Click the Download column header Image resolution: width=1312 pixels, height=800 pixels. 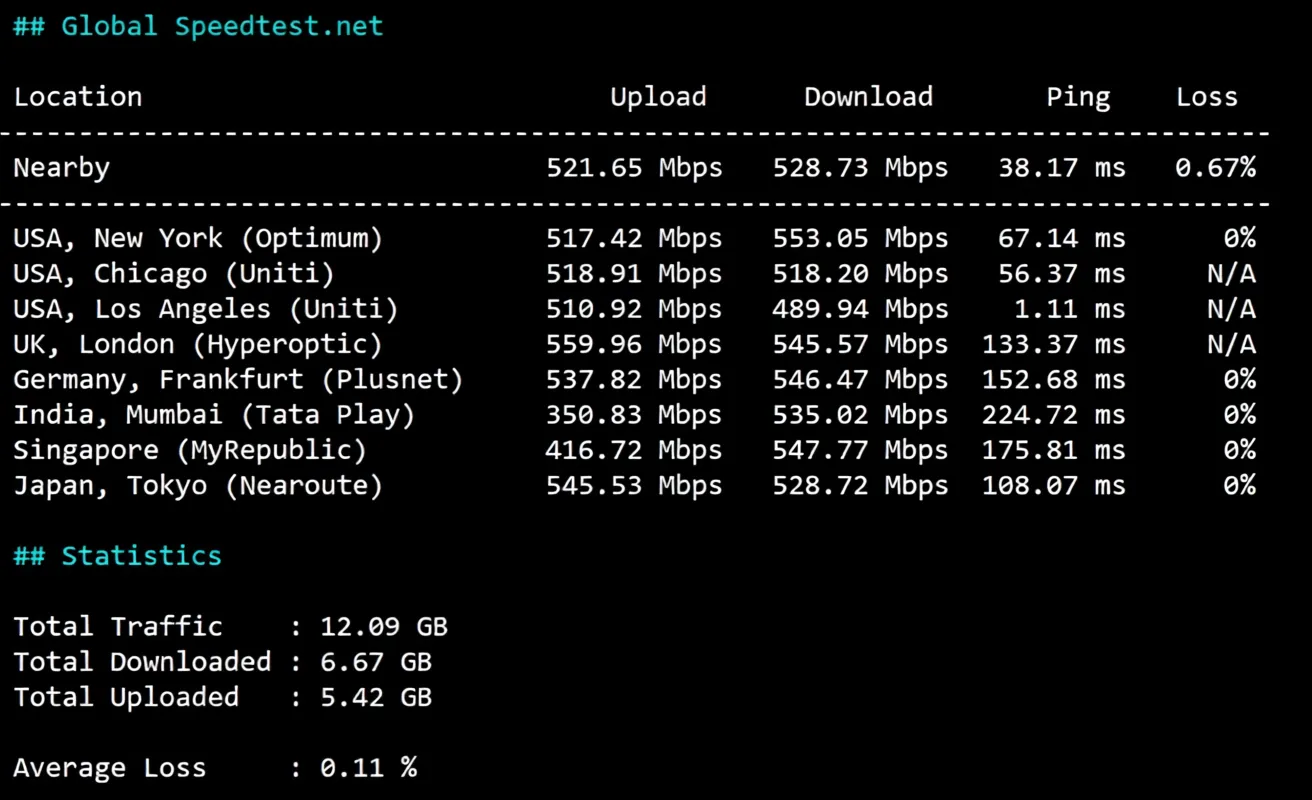[x=868, y=97]
